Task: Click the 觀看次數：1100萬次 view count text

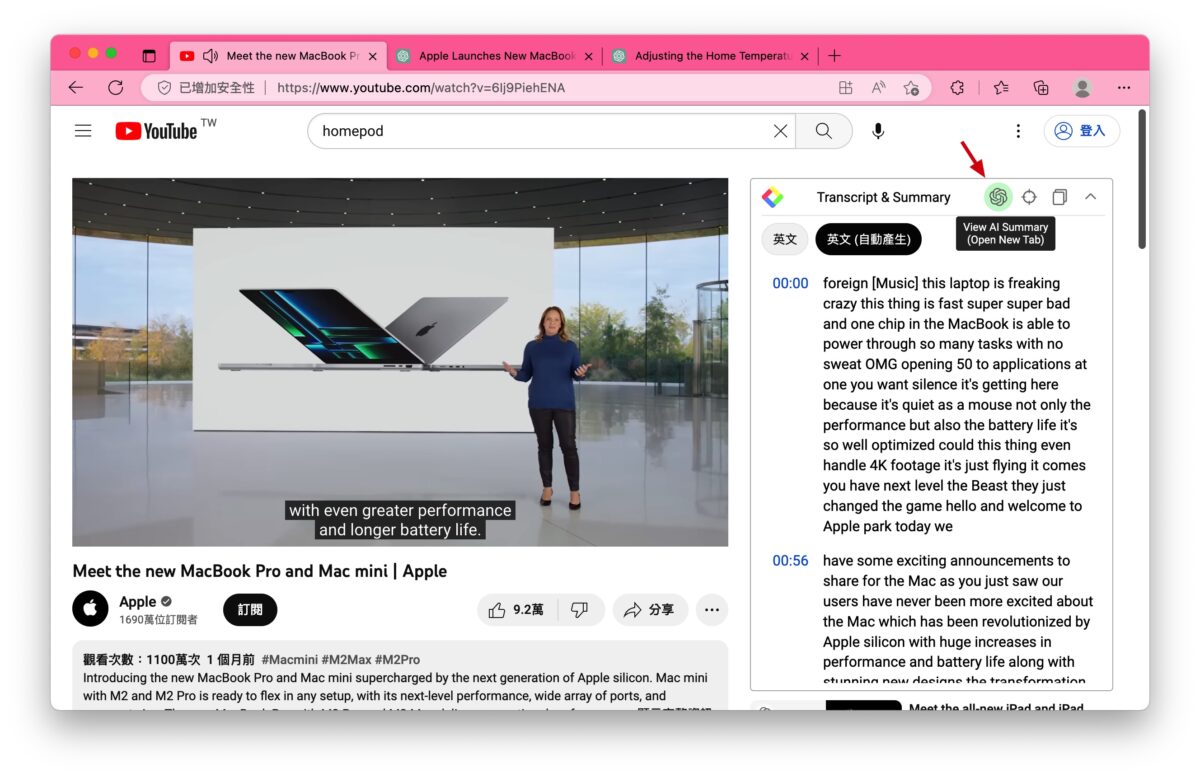Action: pos(141,660)
